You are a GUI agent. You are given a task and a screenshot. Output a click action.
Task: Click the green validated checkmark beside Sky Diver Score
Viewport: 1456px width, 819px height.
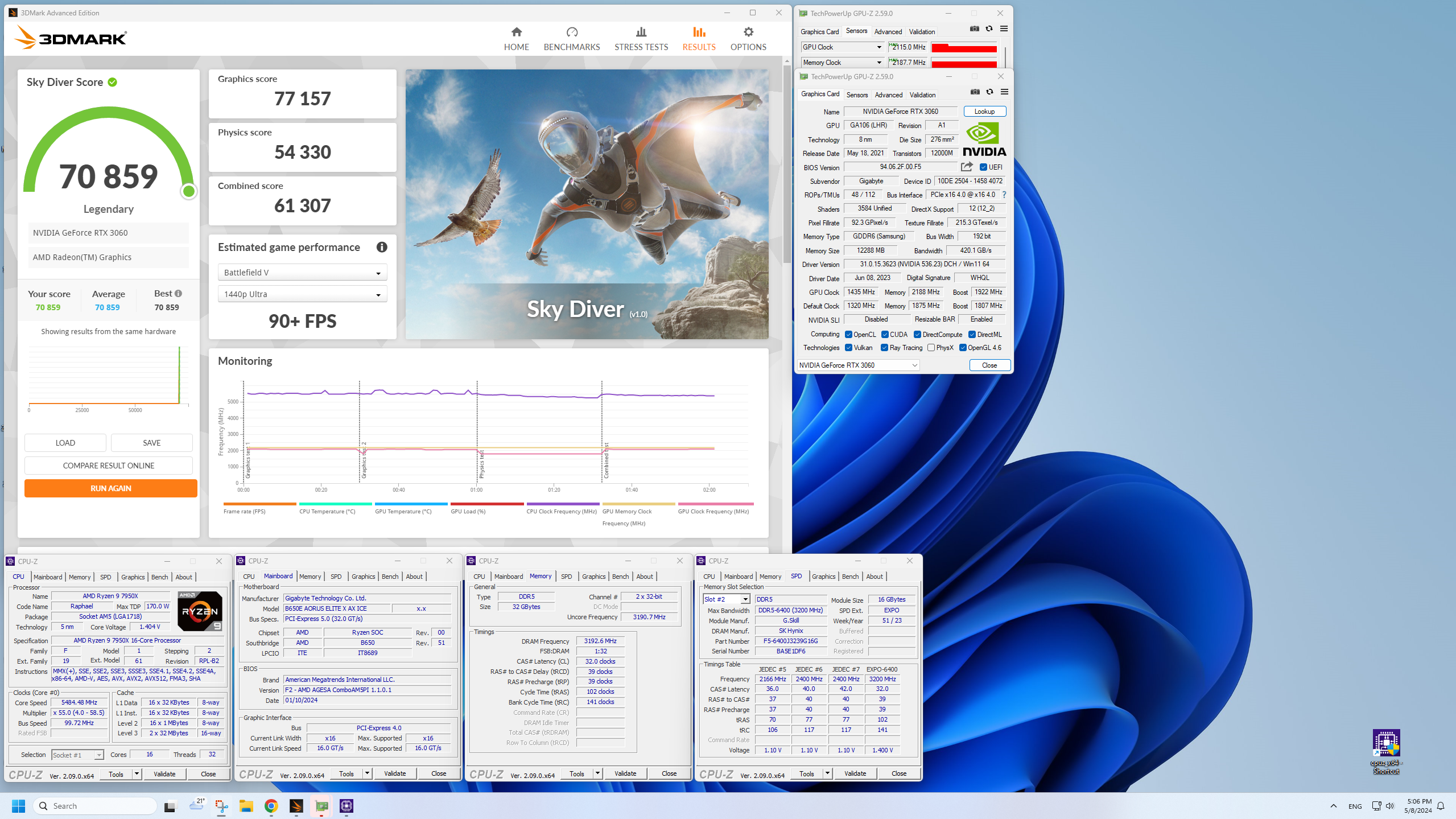point(113,82)
